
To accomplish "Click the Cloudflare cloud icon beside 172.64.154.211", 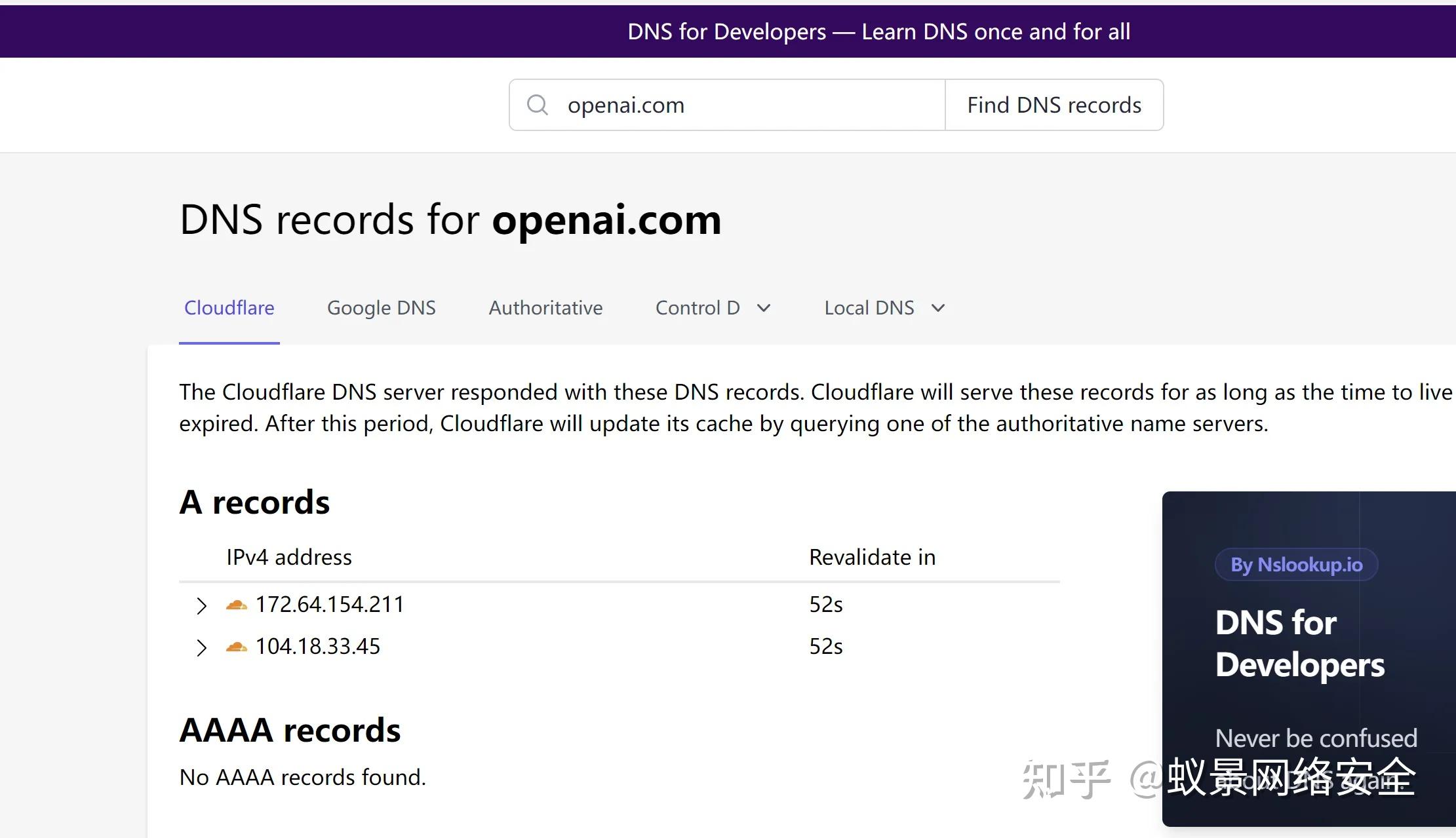I will 236,605.
